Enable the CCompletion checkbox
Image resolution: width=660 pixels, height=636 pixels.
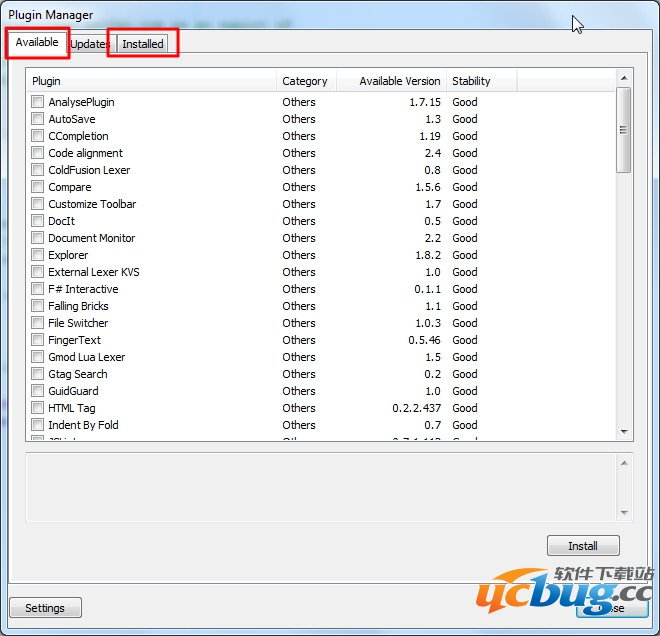(37, 136)
